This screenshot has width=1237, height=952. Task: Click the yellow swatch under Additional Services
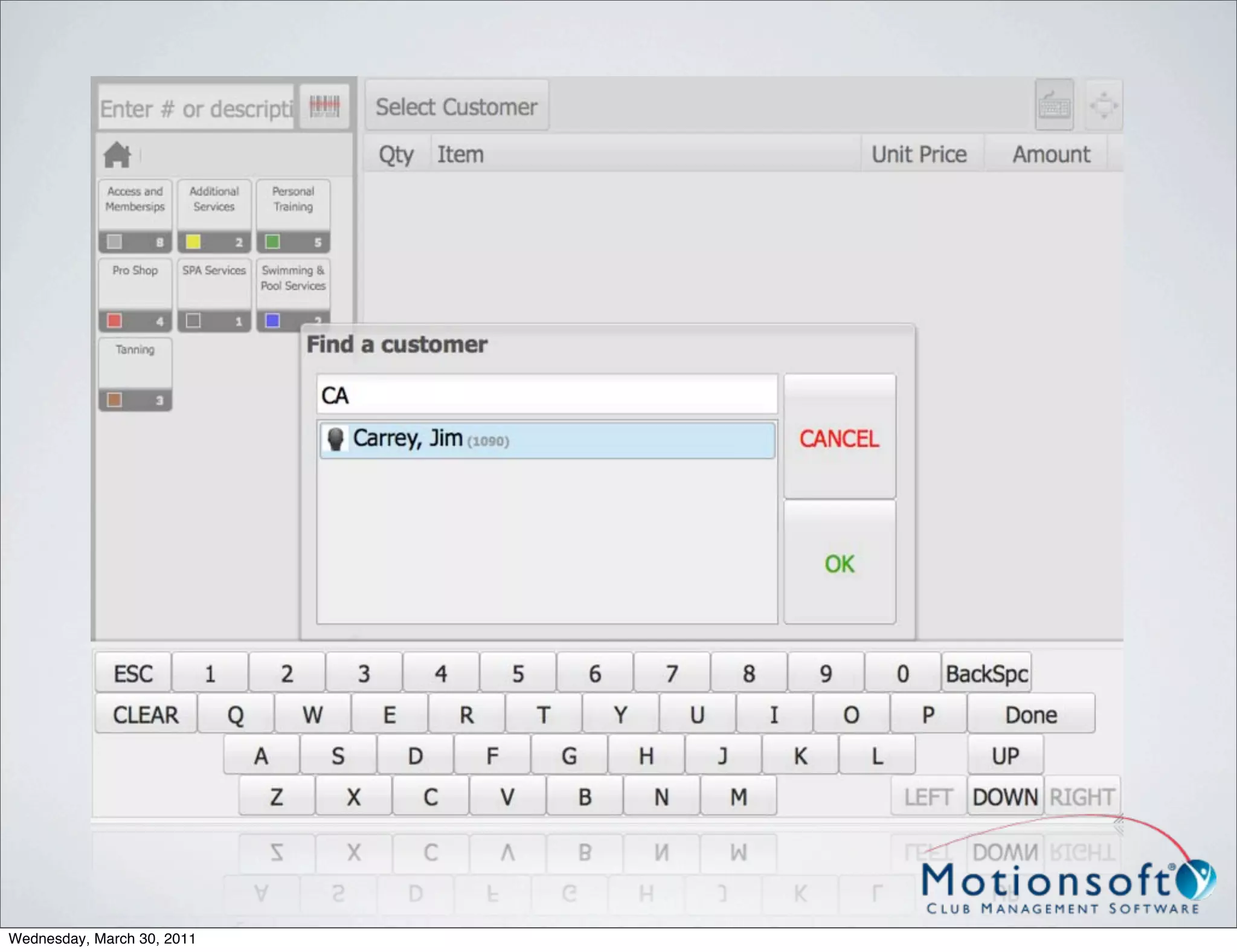tap(193, 242)
